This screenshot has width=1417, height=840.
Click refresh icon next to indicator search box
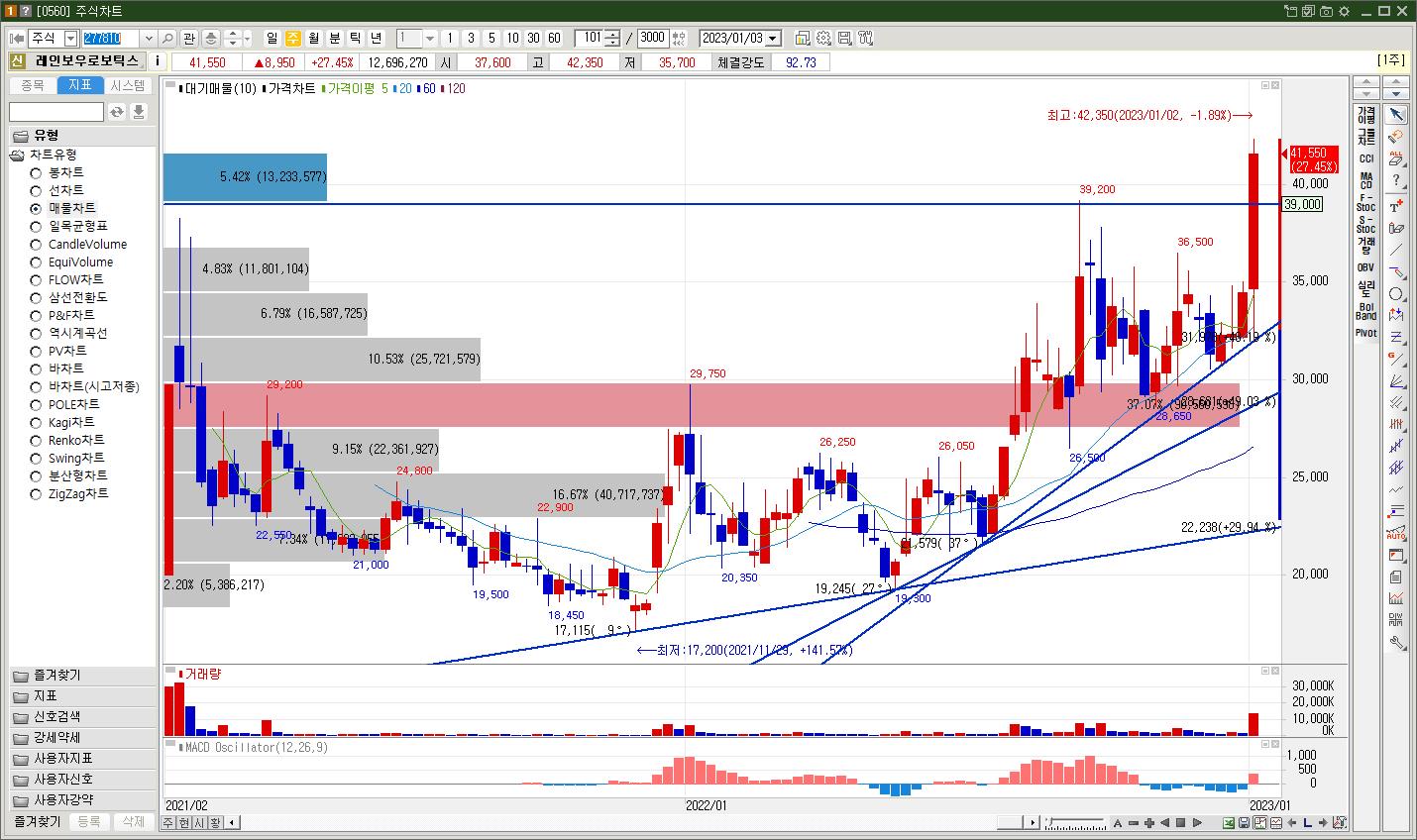click(x=117, y=112)
